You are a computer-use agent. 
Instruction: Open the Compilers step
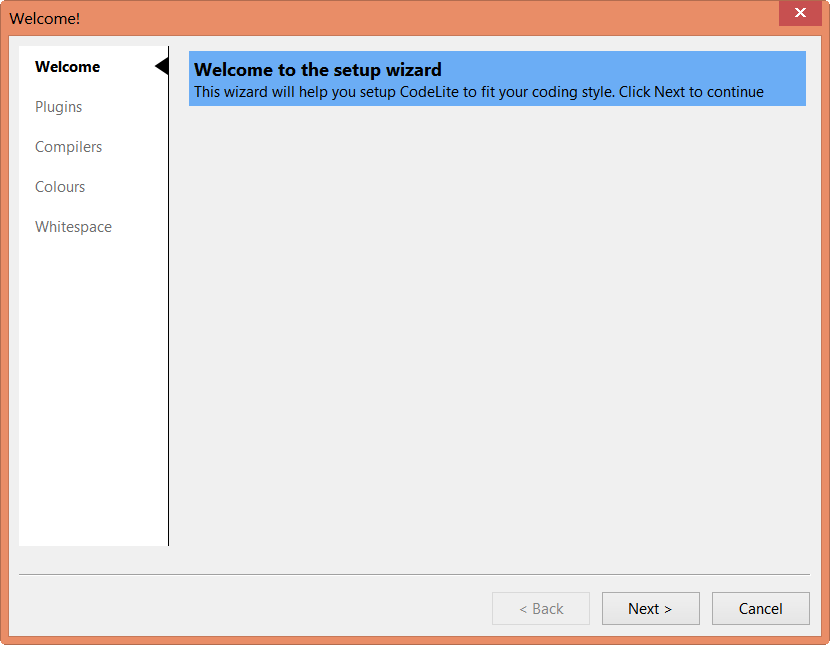point(68,147)
